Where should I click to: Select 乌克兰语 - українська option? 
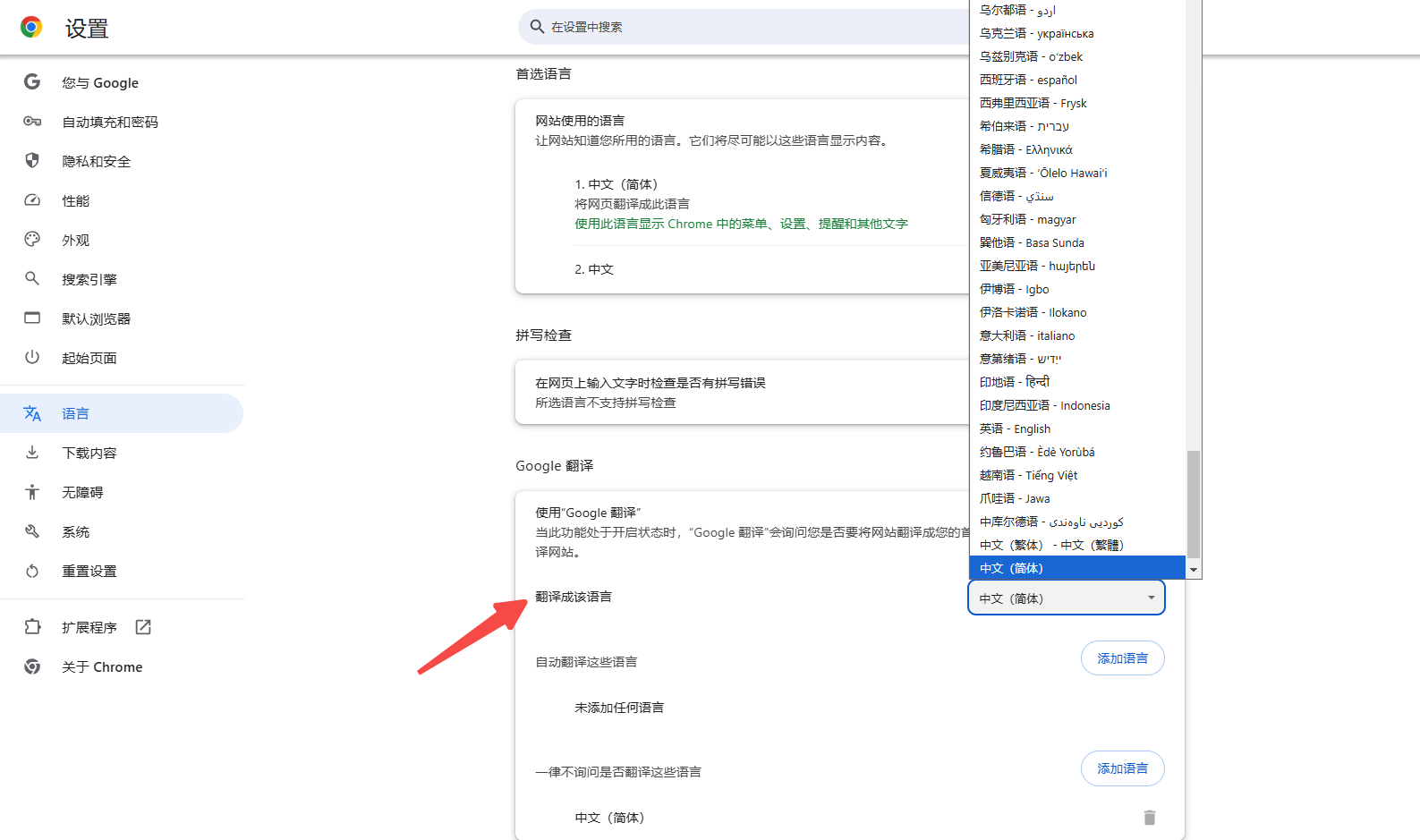click(x=1077, y=33)
